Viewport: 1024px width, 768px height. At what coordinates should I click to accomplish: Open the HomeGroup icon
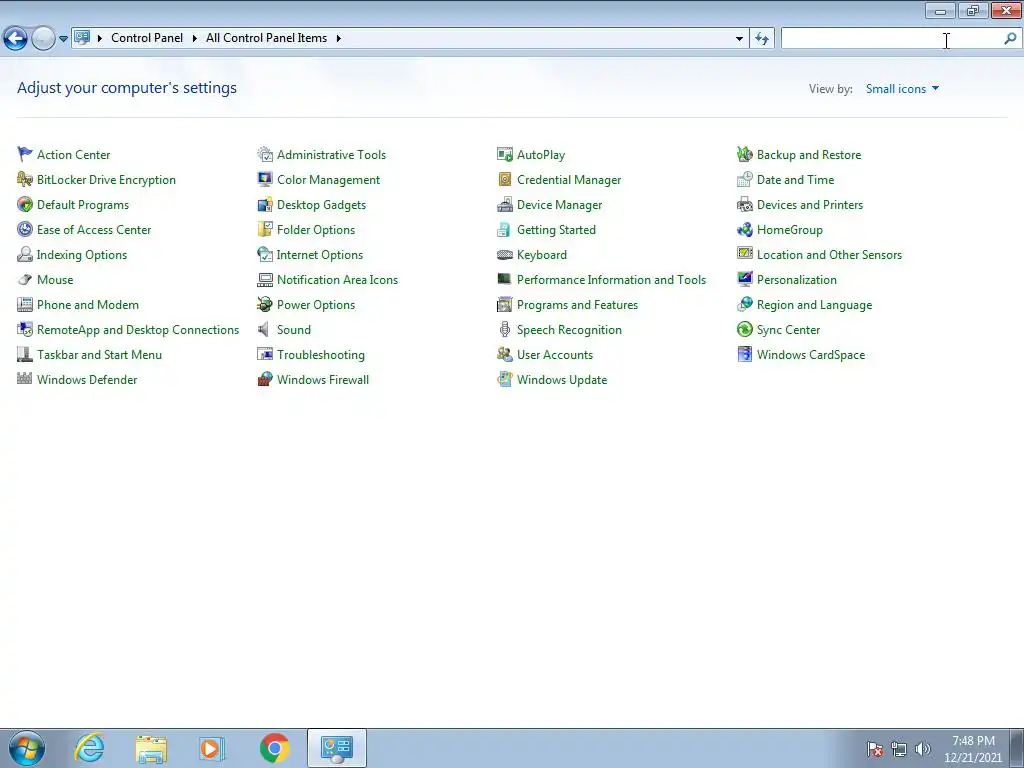pyautogui.click(x=744, y=229)
